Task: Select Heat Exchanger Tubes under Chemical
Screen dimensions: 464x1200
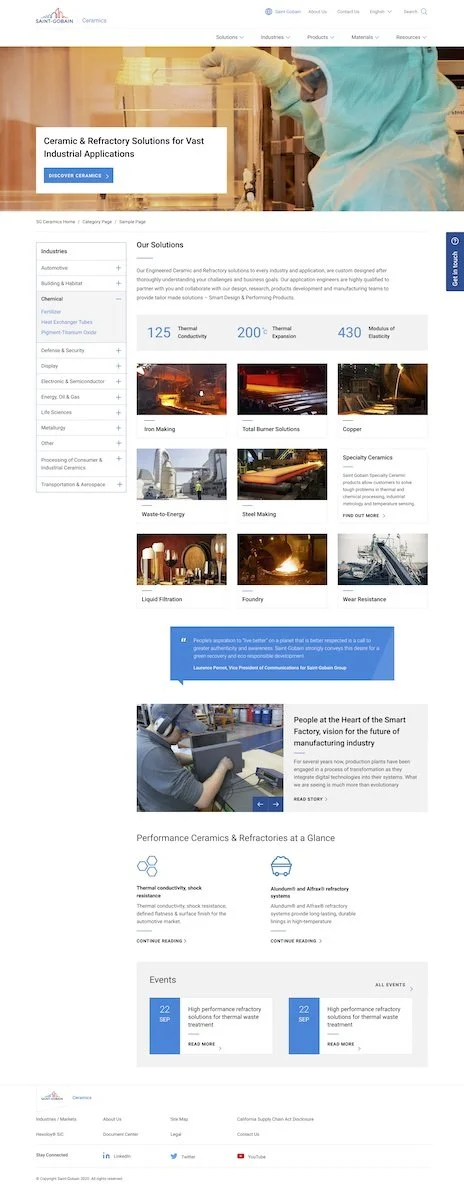Action: coord(67,322)
